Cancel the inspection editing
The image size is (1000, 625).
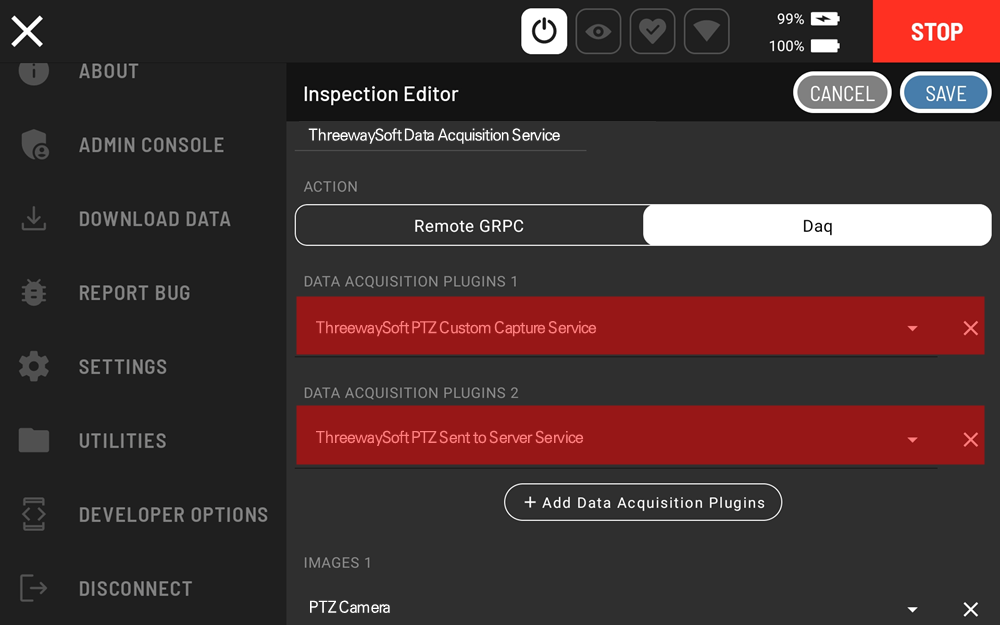point(841,93)
